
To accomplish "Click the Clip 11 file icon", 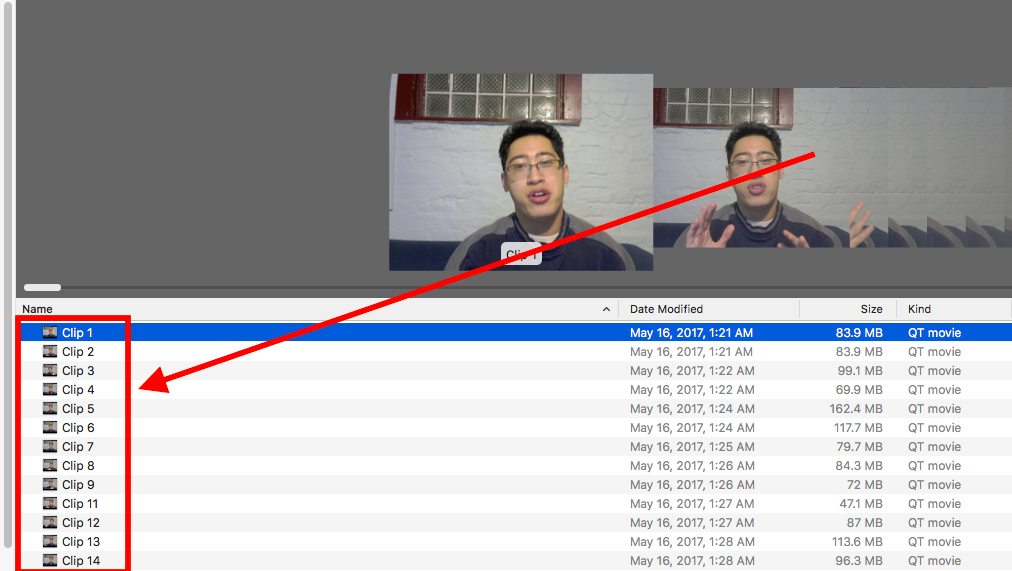I will click(x=50, y=503).
